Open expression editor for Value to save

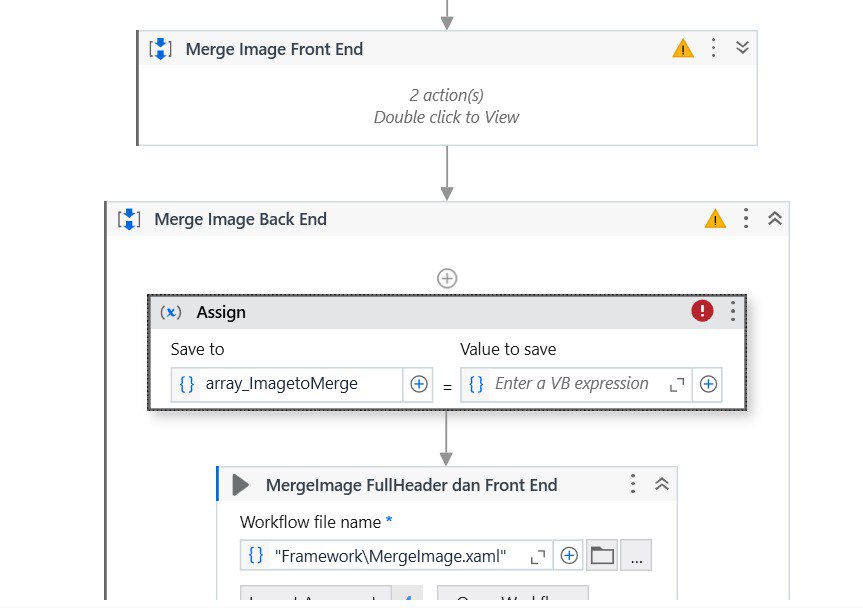pos(677,385)
